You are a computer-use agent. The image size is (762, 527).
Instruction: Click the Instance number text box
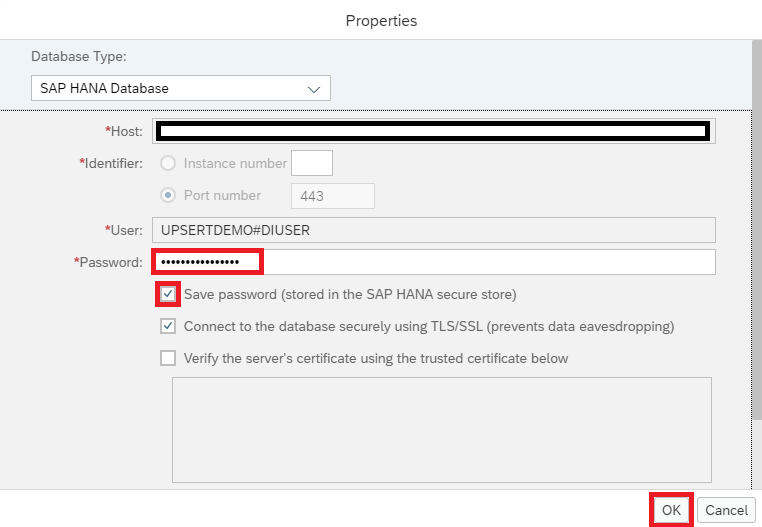[312, 163]
